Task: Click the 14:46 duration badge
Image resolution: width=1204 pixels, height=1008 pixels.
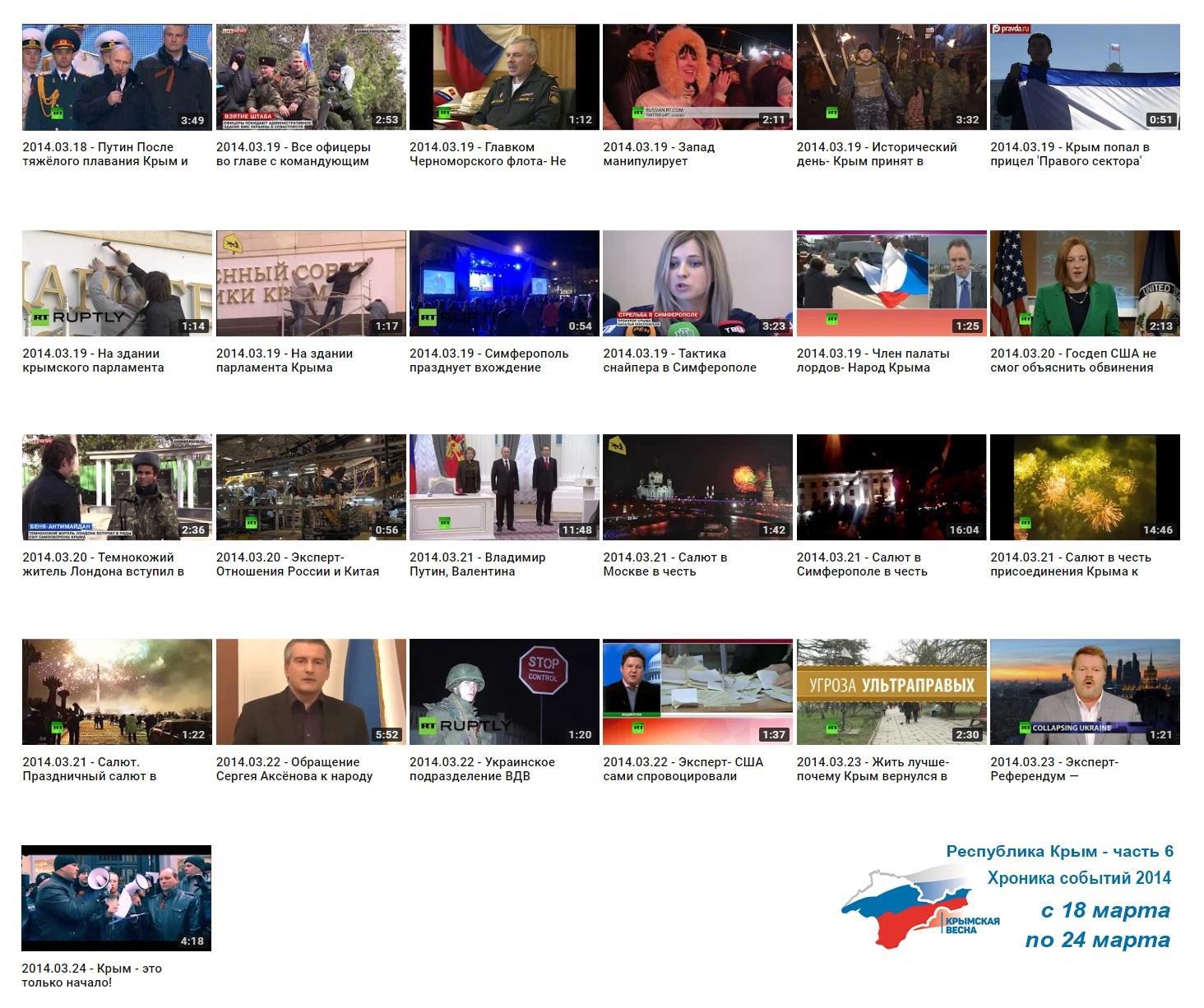Action: [x=1158, y=530]
